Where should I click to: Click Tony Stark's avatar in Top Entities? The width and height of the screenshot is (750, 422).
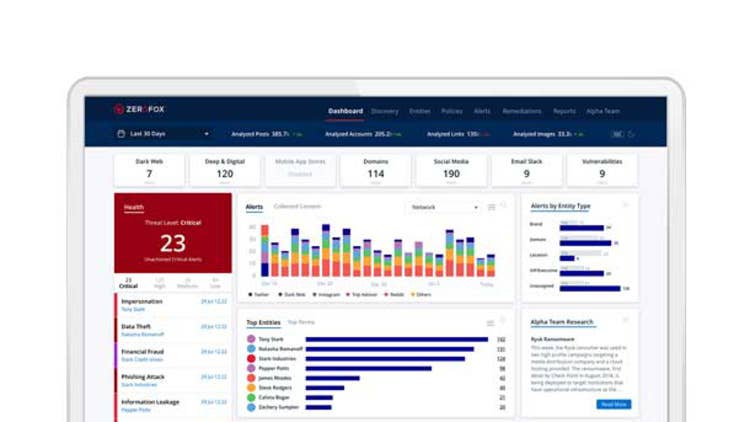tap(252, 340)
